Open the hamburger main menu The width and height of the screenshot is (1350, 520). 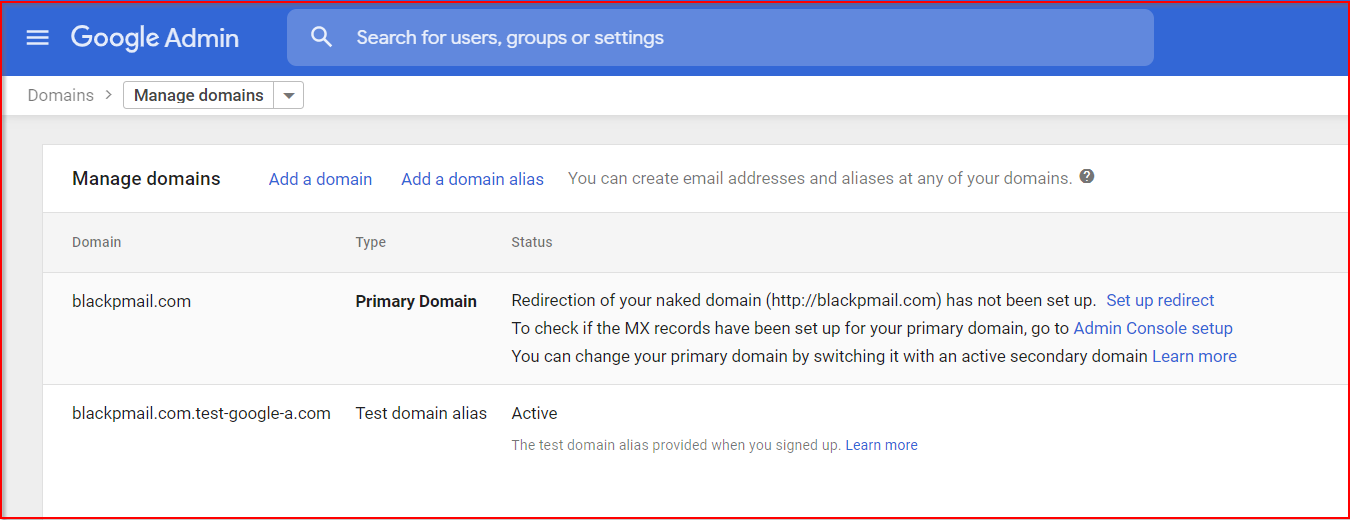37,38
